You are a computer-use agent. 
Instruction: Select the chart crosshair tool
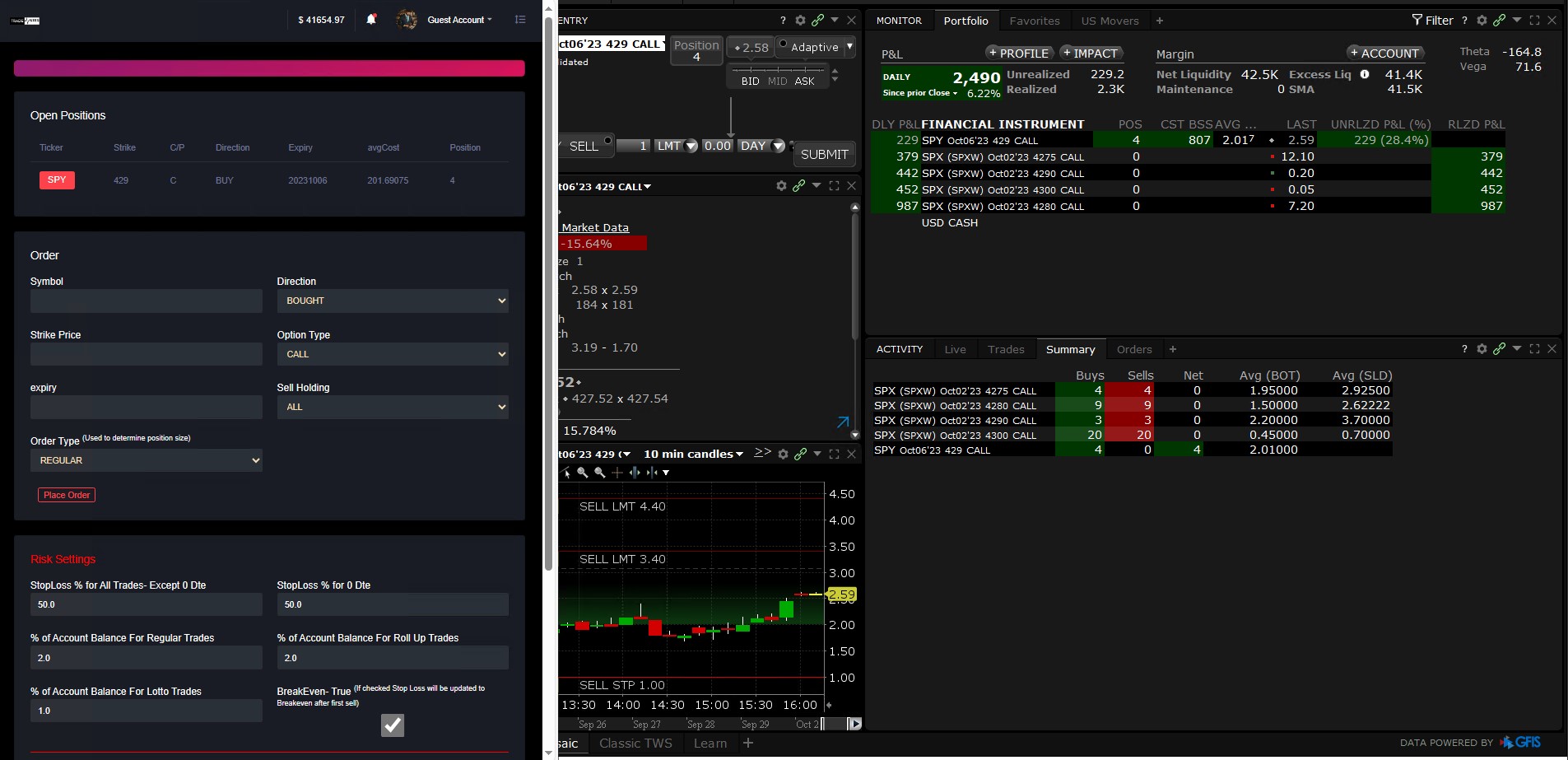[x=617, y=473]
